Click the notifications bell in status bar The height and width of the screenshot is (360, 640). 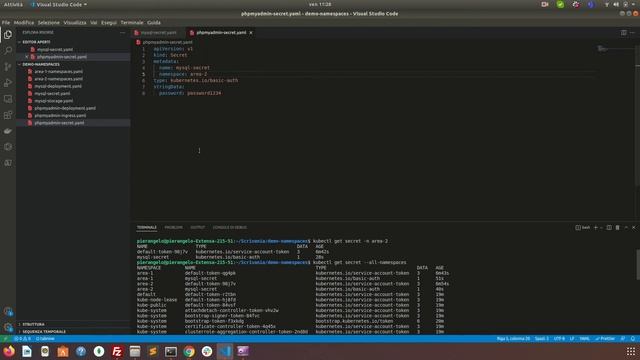coord(633,339)
